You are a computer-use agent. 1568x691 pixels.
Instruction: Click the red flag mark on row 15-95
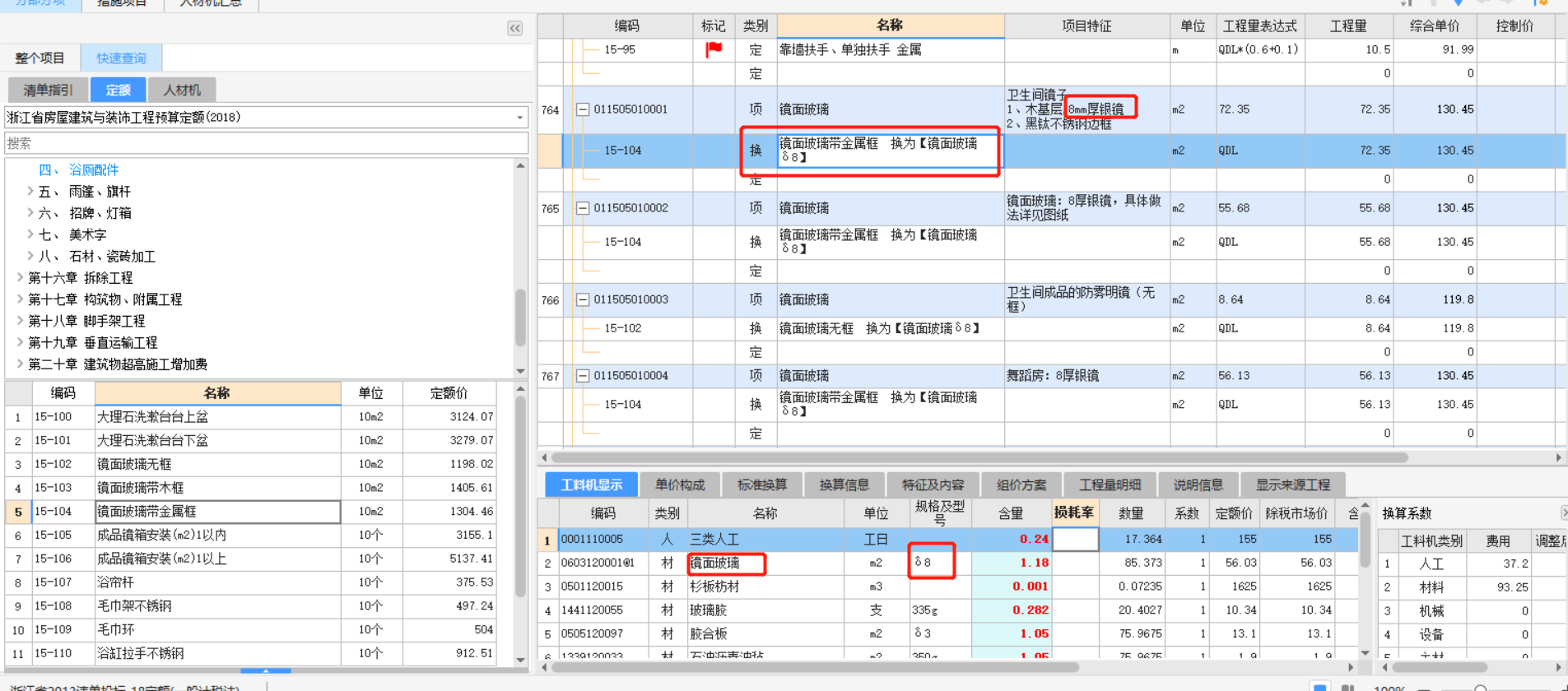click(714, 50)
